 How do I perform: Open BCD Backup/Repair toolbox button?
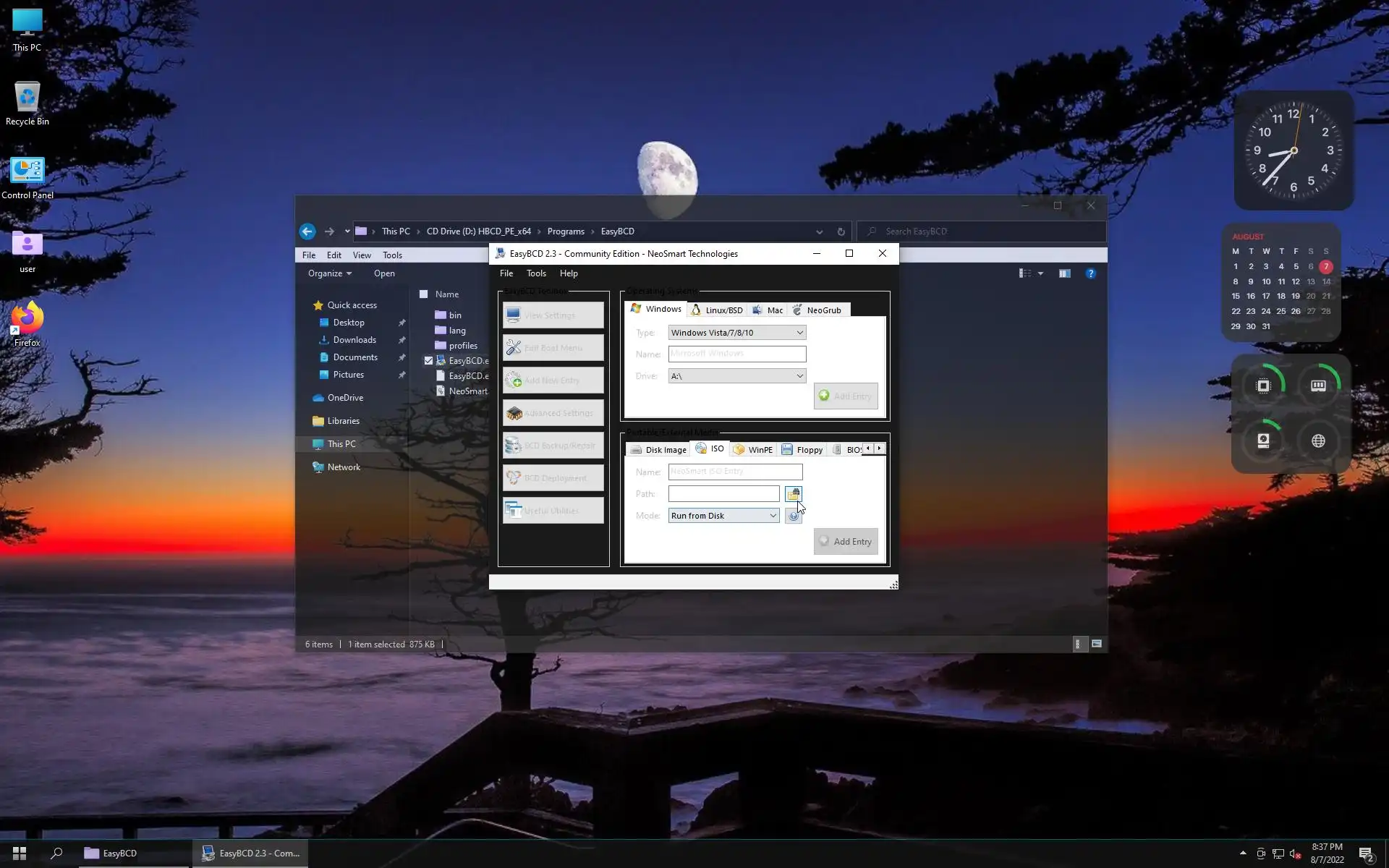(553, 446)
